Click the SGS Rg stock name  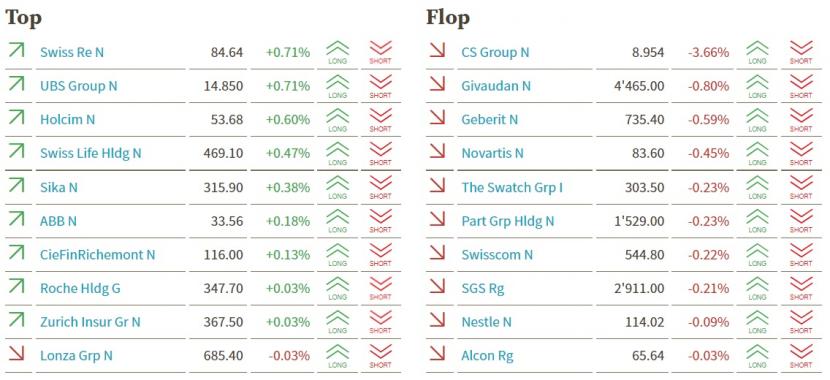483,289
